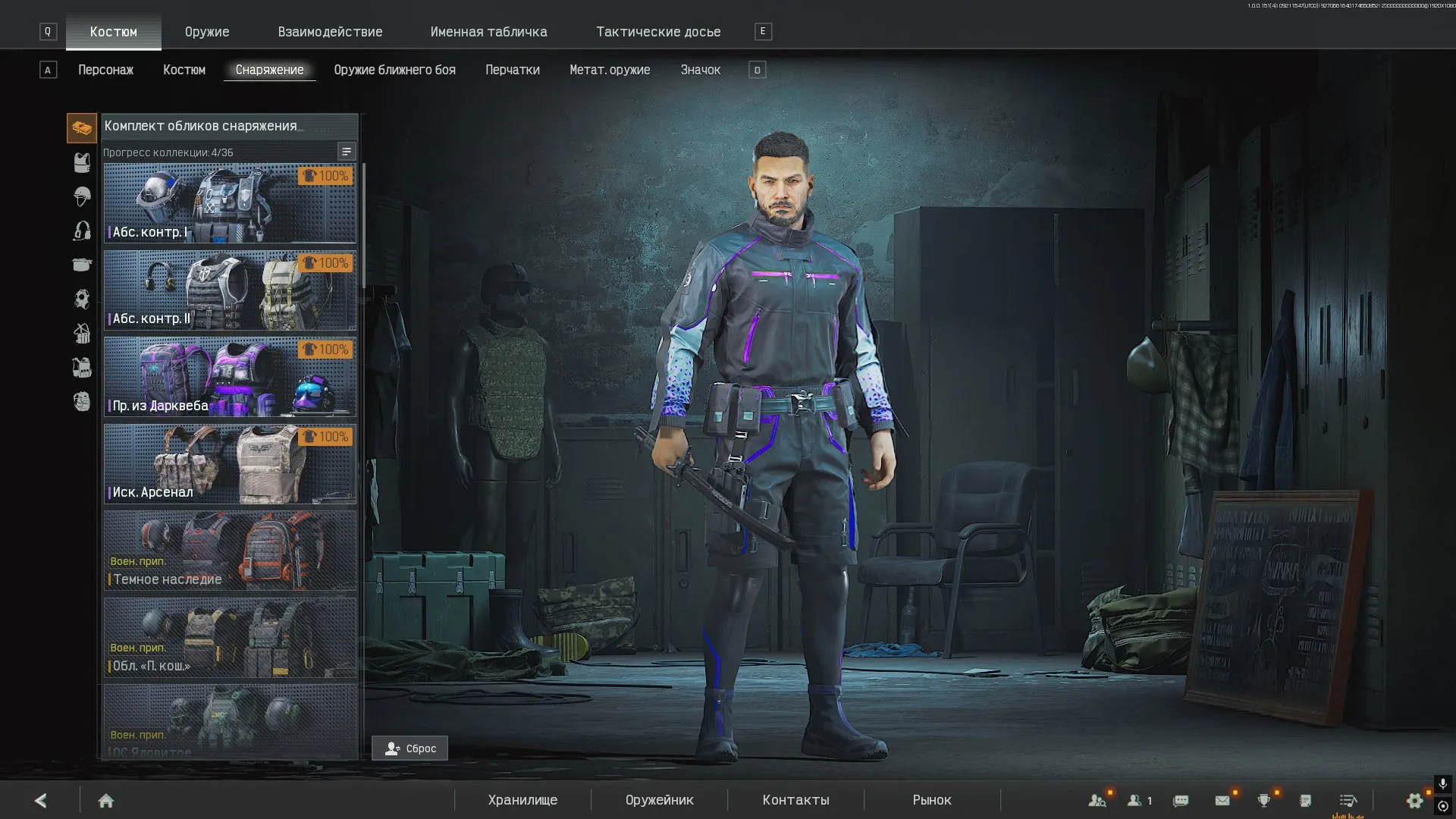Image resolution: width=1456 pixels, height=819 pixels.
Task: Switch to the Костюм main tab
Action: (x=114, y=32)
